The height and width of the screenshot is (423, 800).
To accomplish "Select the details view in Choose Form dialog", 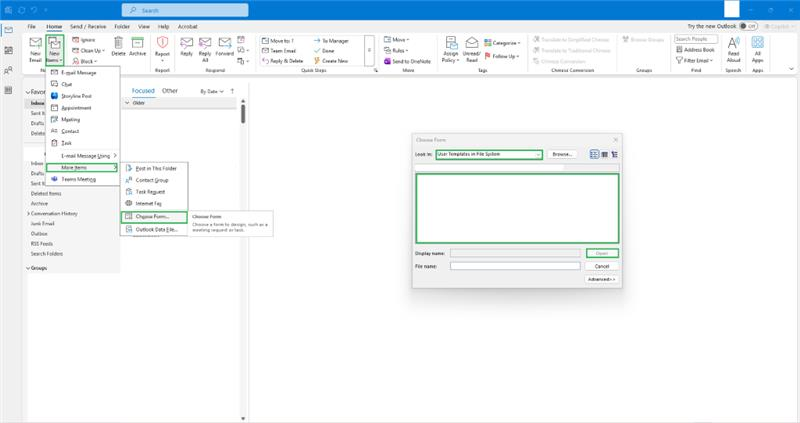I will click(605, 154).
